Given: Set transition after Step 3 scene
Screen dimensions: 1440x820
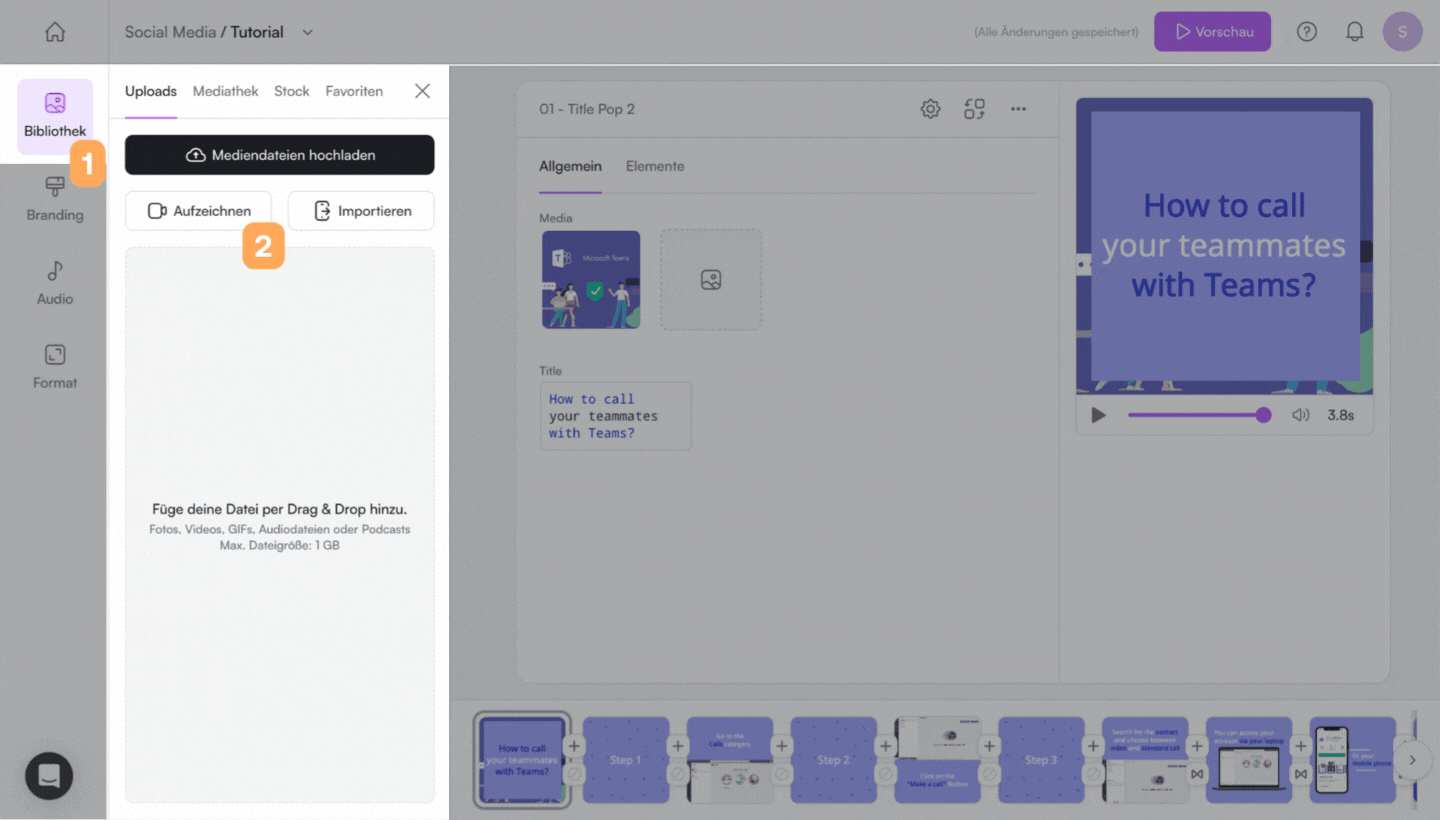Looking at the screenshot, I should [x=1093, y=774].
